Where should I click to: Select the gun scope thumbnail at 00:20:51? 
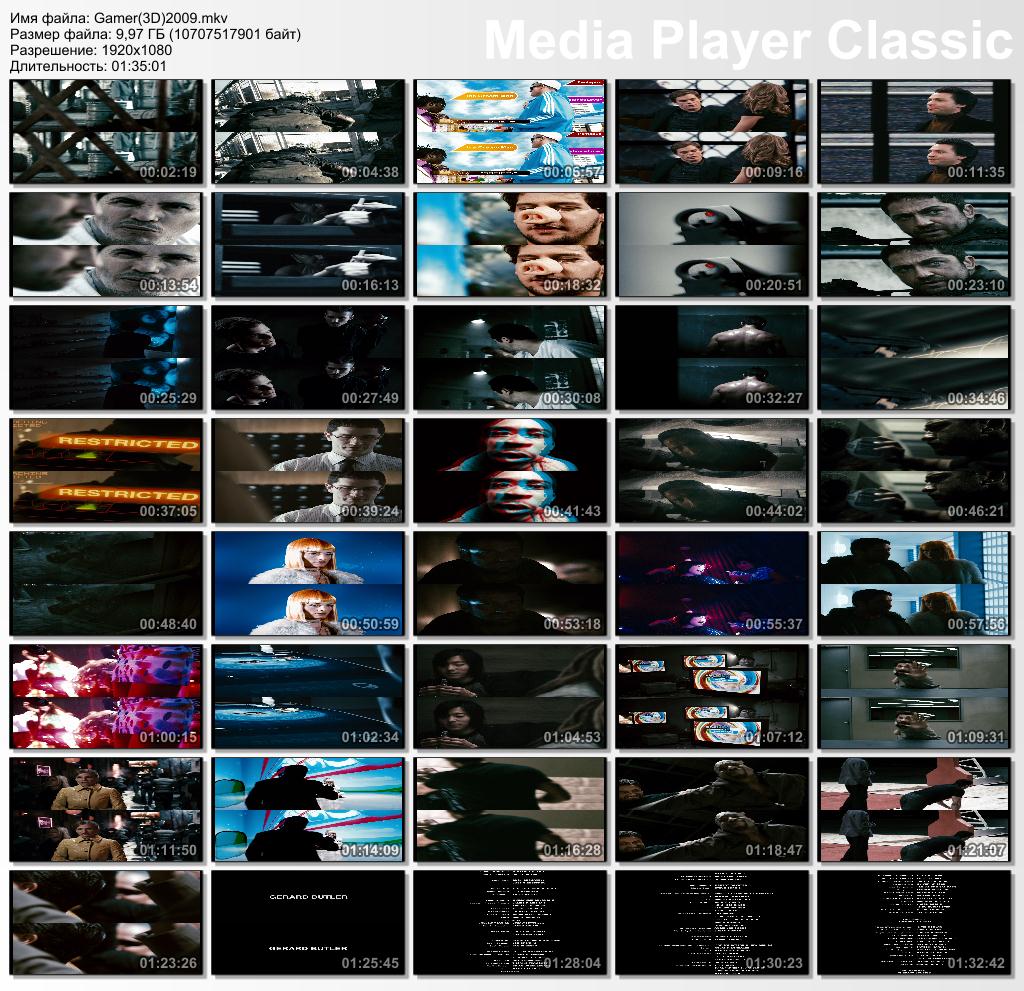711,245
